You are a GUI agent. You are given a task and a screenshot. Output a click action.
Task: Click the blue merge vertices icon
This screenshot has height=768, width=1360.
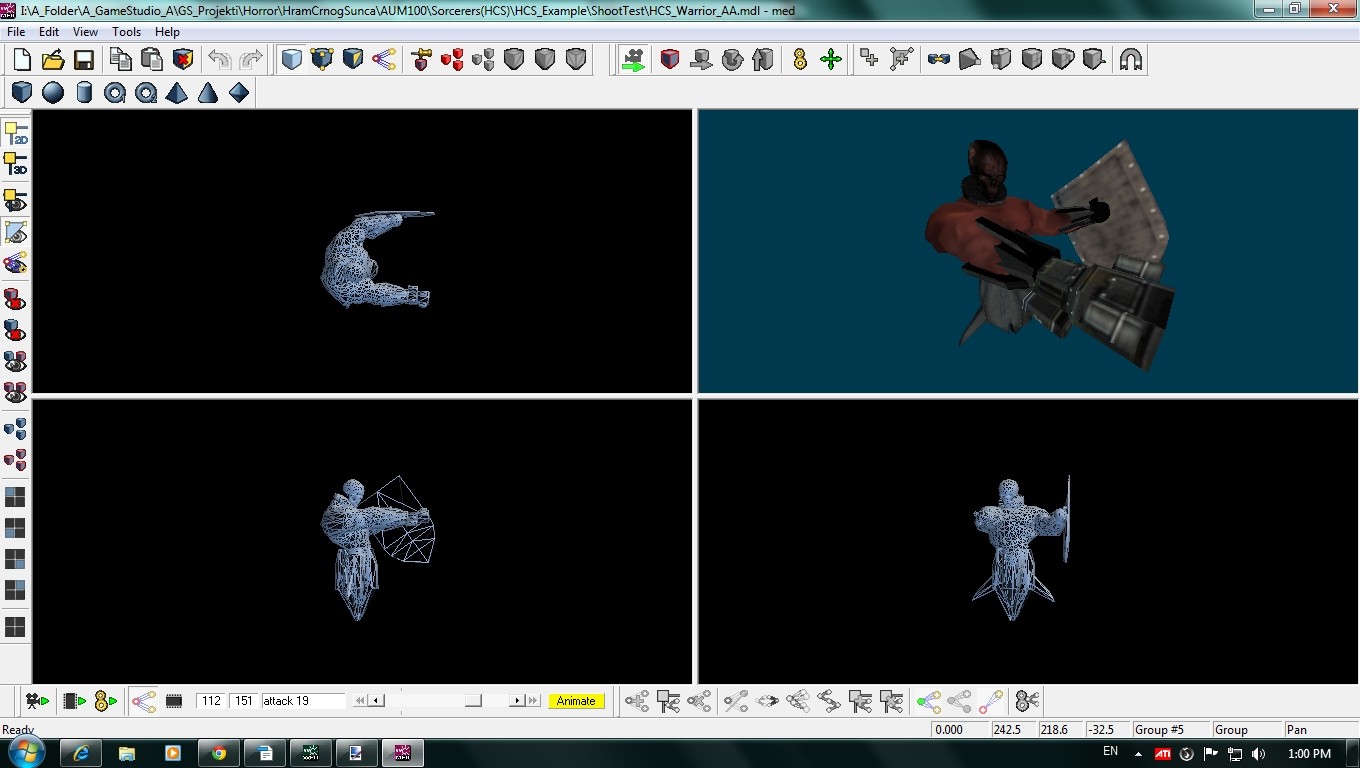[x=938, y=60]
